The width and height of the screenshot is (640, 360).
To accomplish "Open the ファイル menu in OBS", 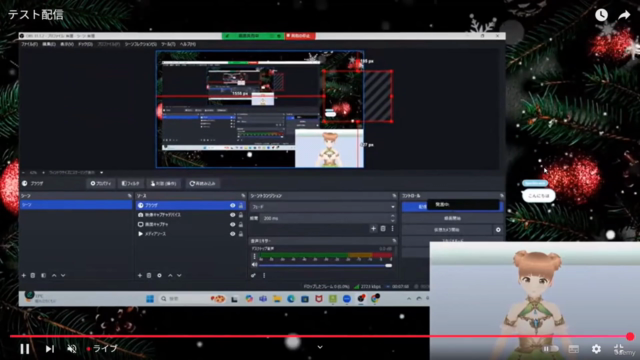I will [29, 44].
